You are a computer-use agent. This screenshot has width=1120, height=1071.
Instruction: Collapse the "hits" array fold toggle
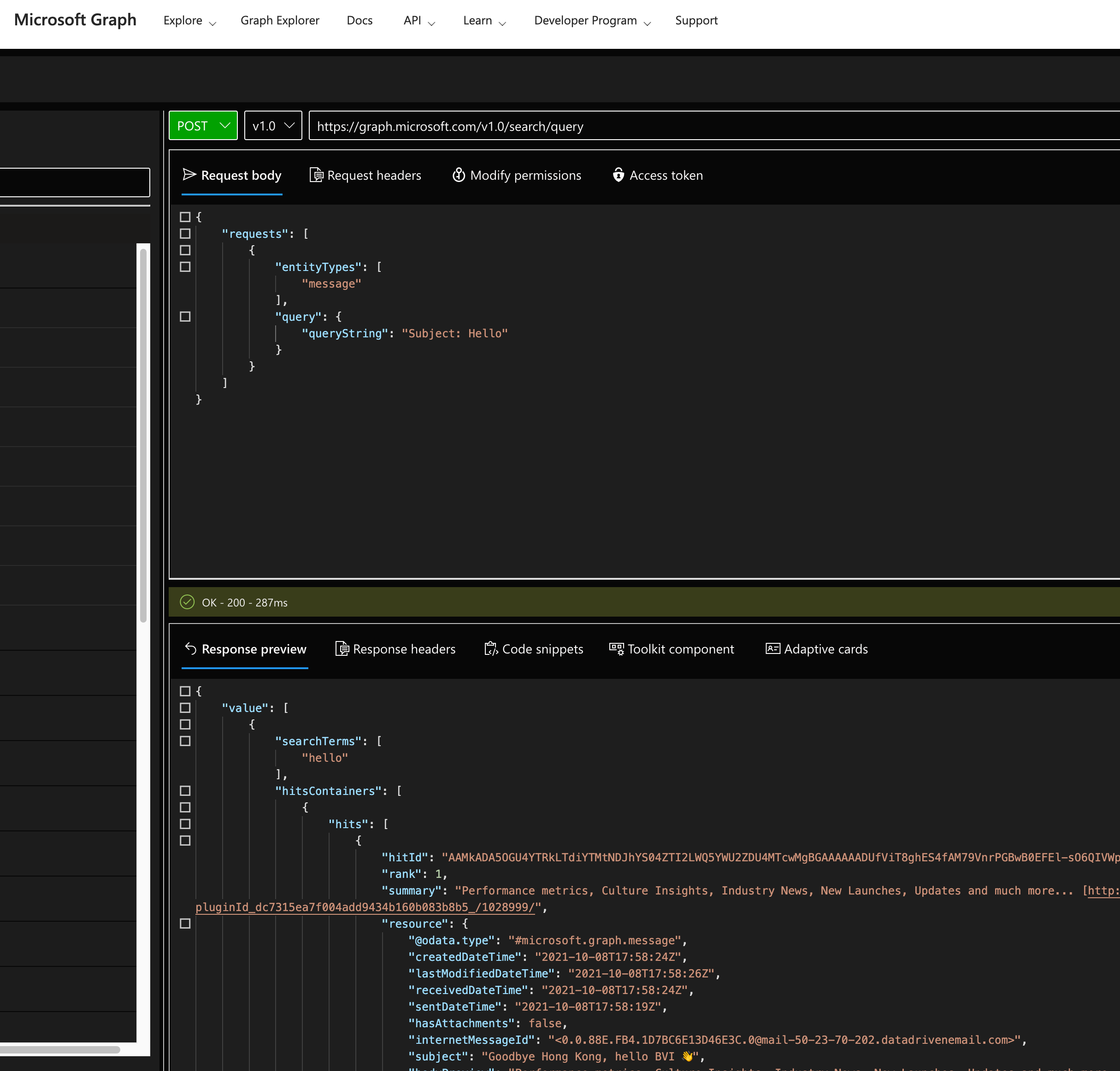pyautogui.click(x=185, y=824)
